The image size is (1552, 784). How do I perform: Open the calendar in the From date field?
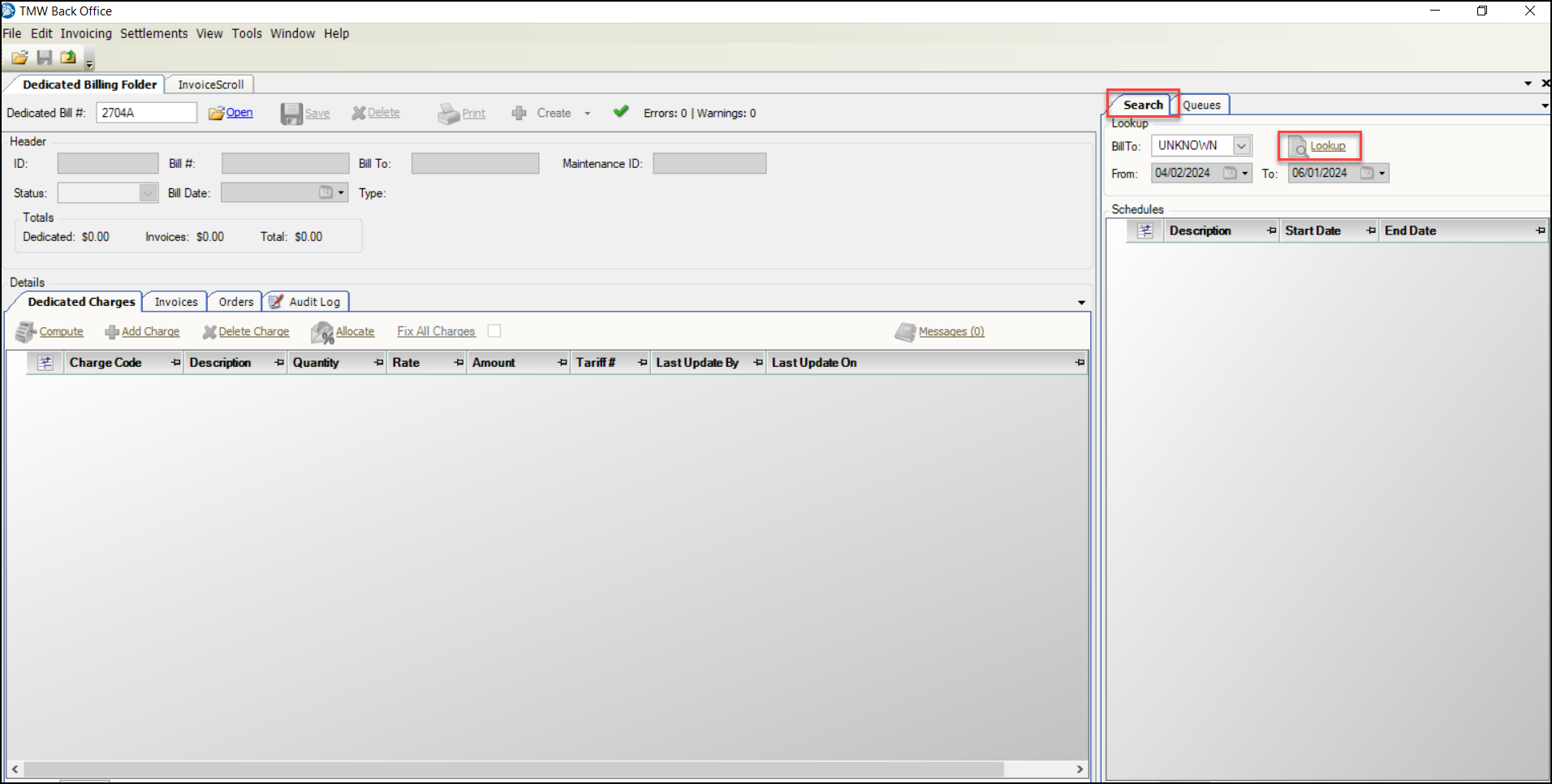coord(1230,174)
